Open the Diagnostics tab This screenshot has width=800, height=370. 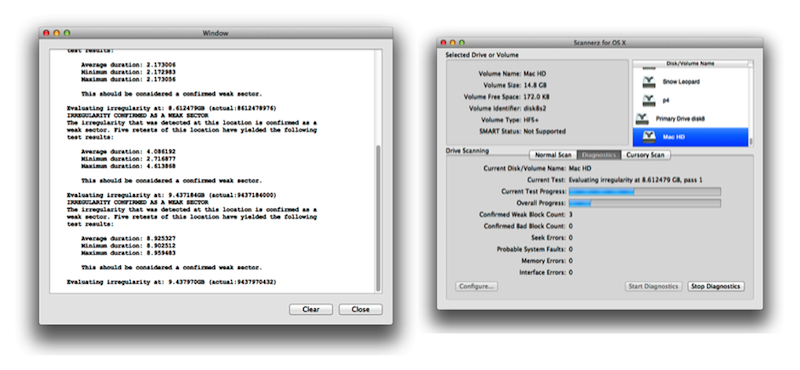pyautogui.click(x=599, y=155)
